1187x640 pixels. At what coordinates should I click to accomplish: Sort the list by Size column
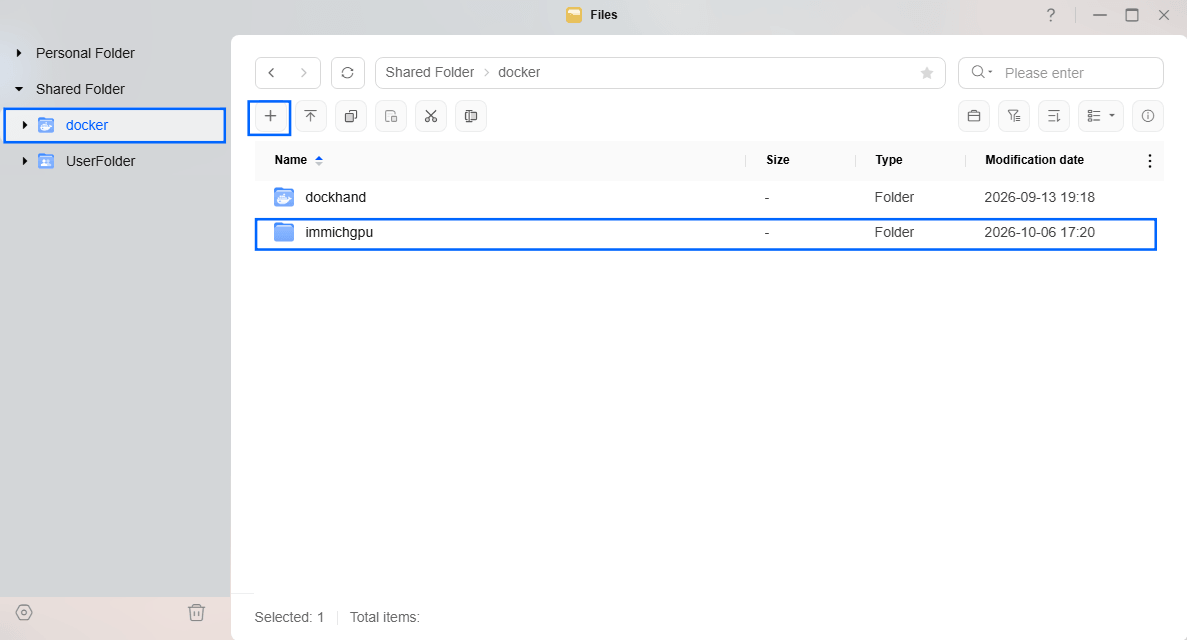click(777, 160)
